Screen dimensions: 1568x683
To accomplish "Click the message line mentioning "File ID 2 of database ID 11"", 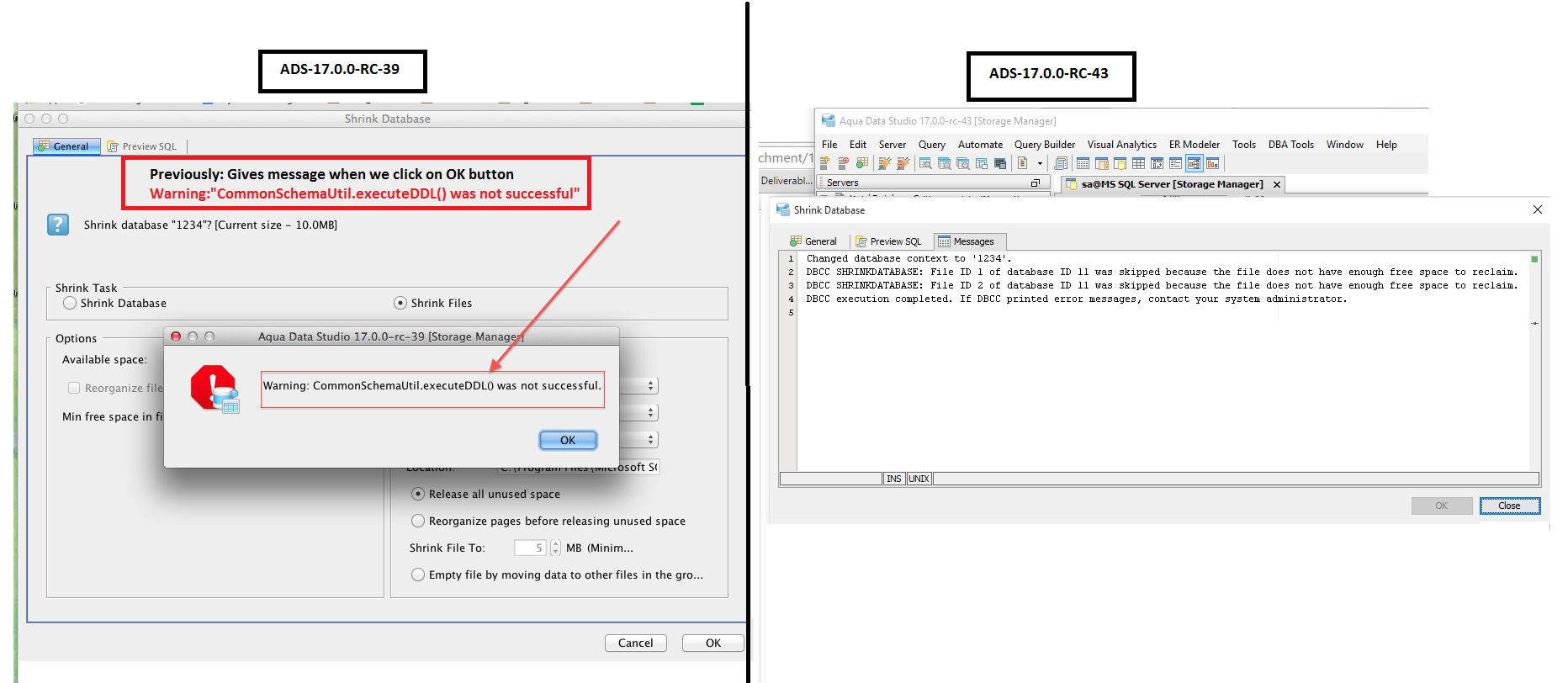I will tap(1162, 286).
